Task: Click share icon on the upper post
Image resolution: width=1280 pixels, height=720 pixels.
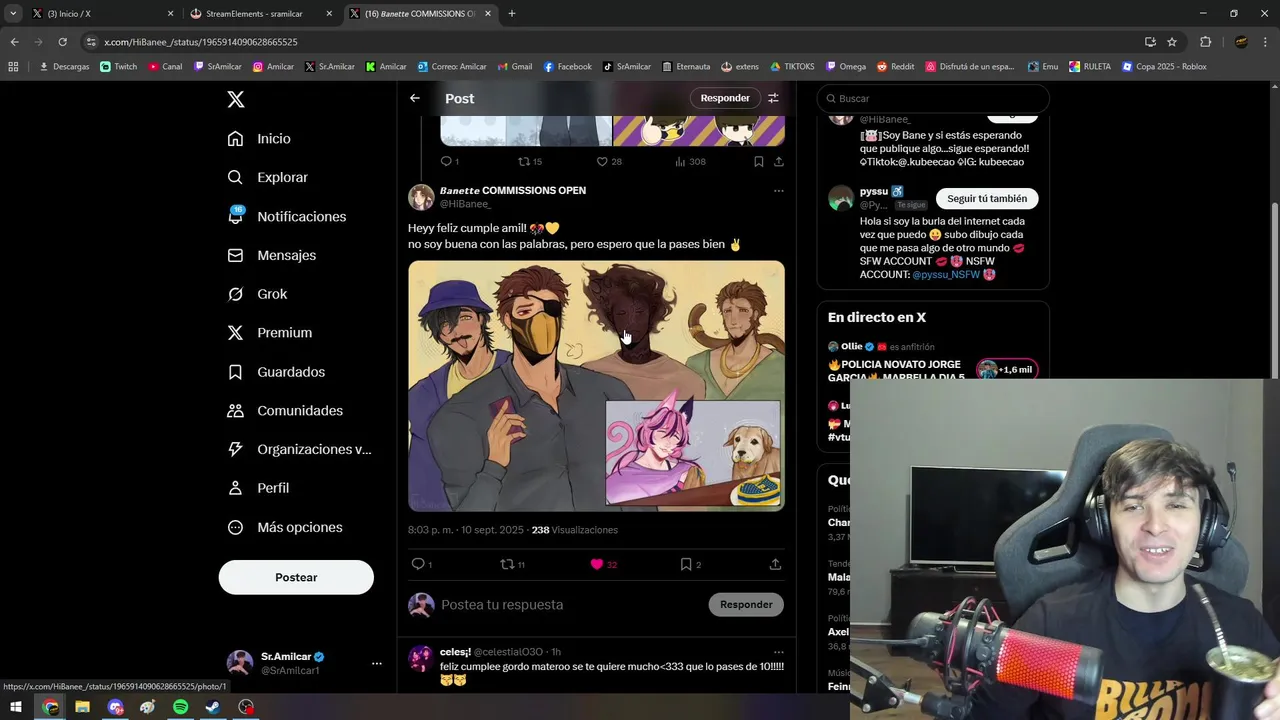Action: [779, 161]
